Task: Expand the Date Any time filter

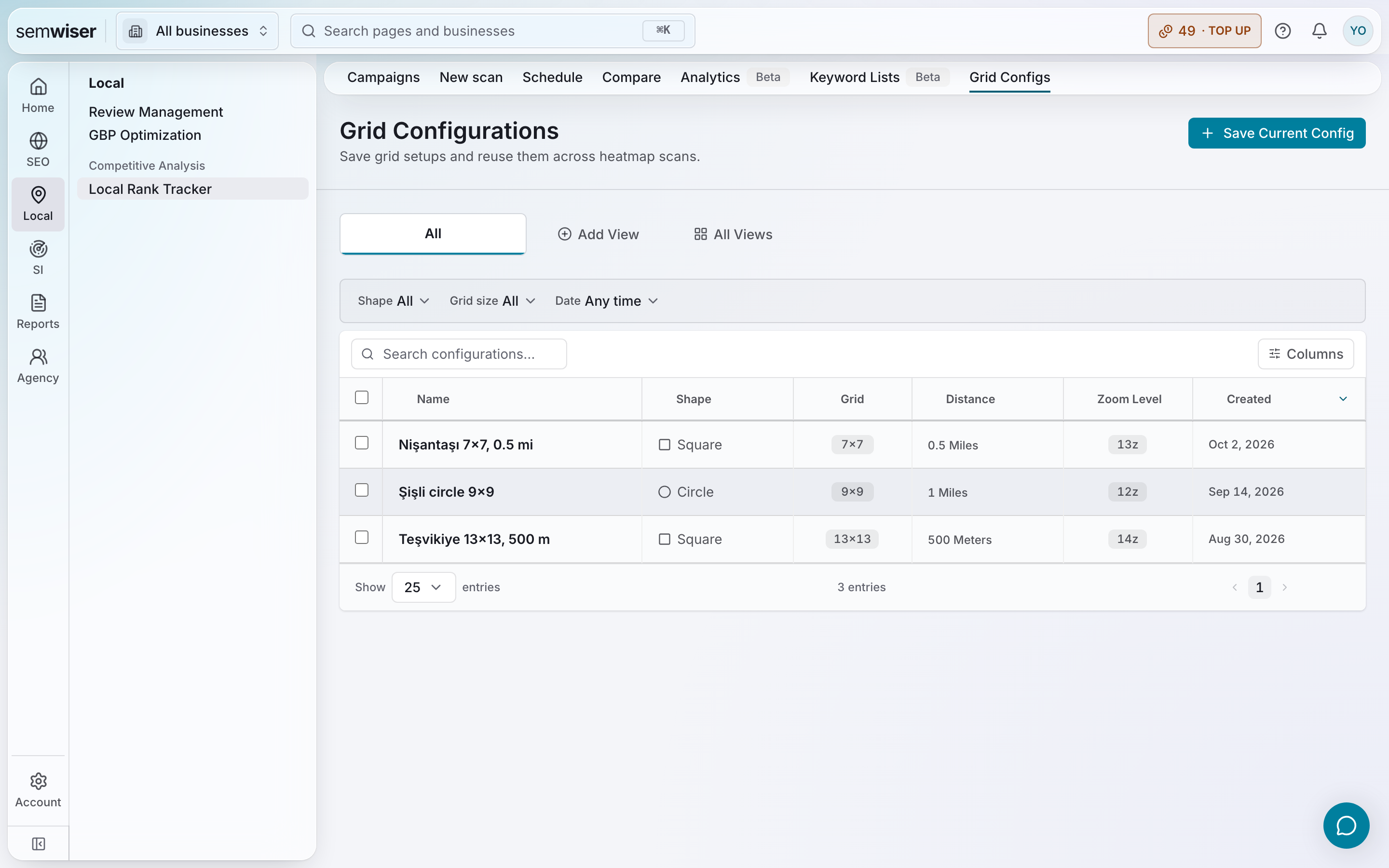Action: pos(606,301)
